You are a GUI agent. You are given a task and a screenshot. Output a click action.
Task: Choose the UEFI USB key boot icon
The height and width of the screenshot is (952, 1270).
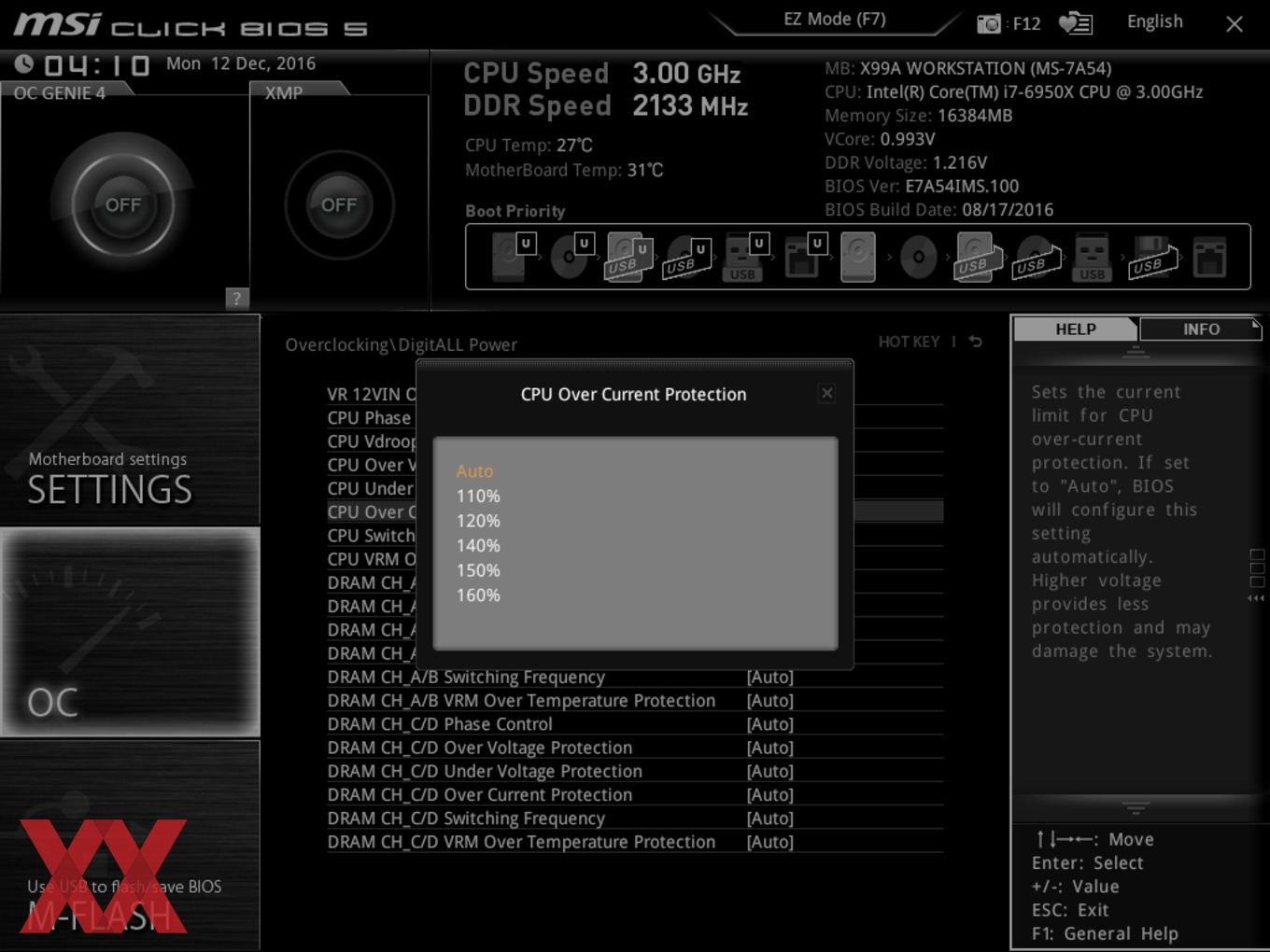[x=745, y=257]
